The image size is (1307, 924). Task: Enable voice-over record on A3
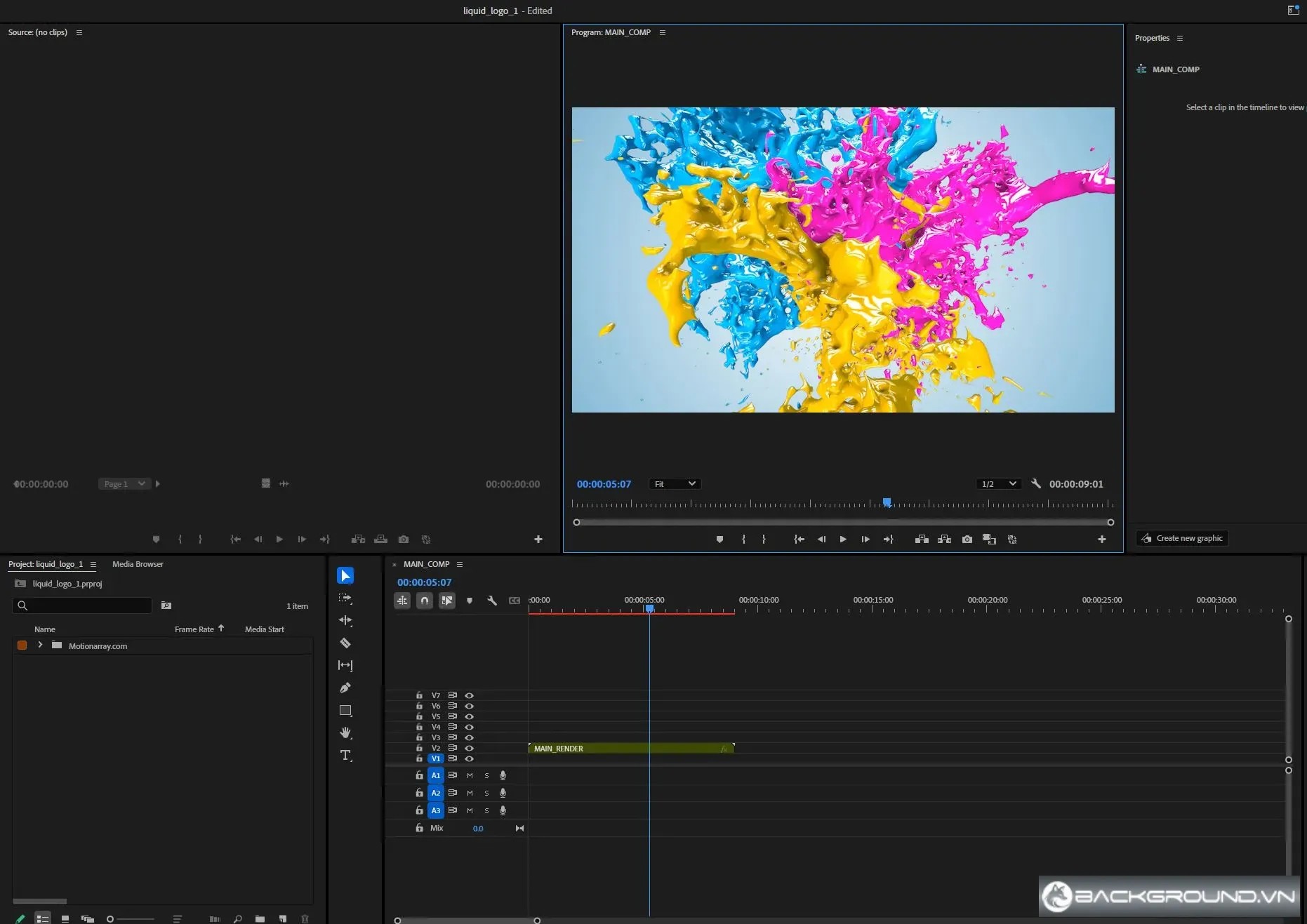click(503, 810)
